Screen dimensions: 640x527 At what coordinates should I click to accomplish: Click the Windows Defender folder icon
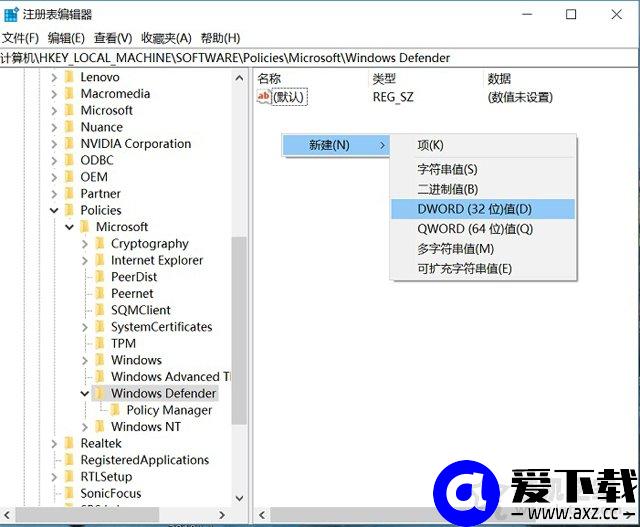100,393
